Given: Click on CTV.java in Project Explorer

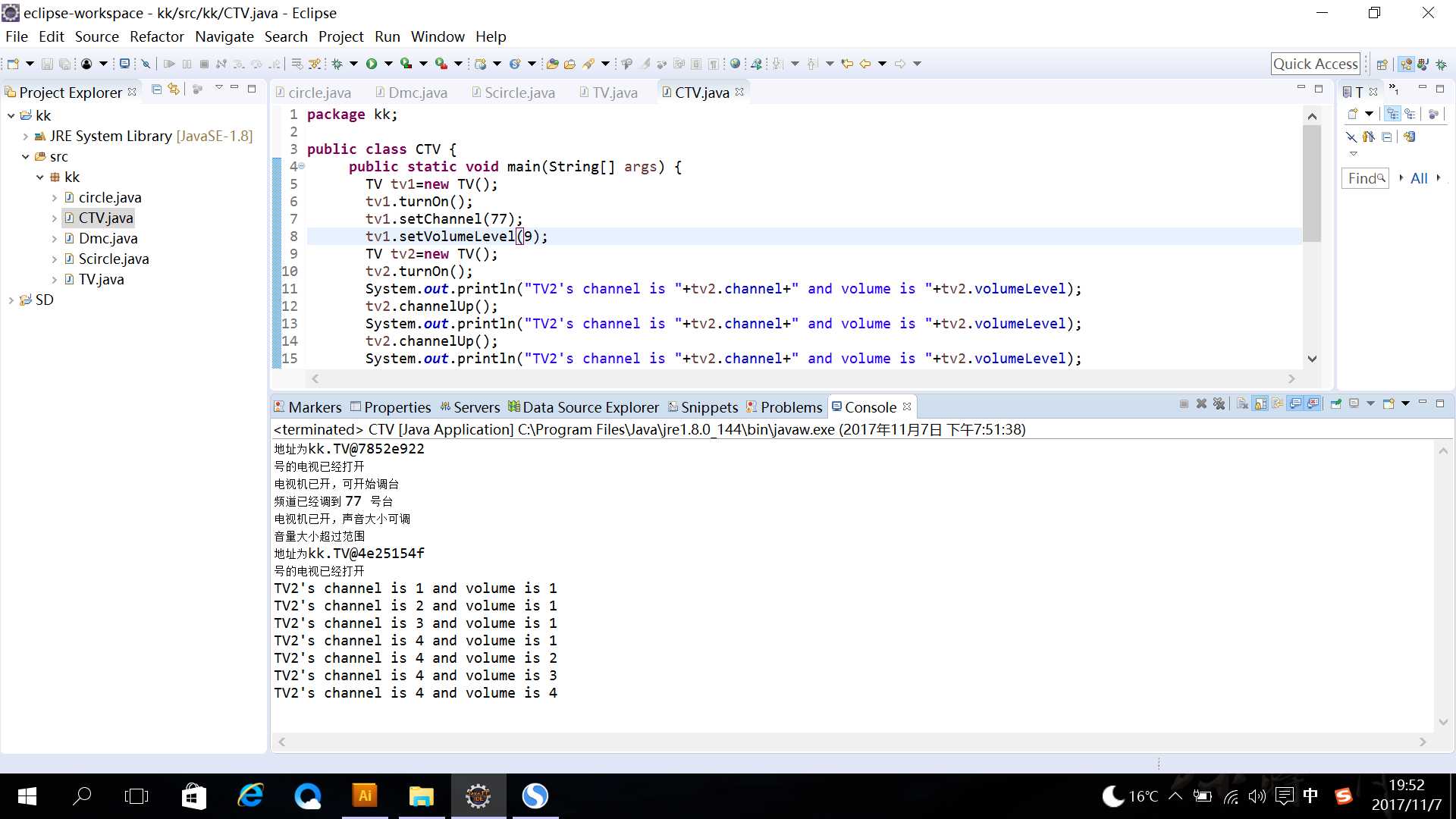Looking at the screenshot, I should pos(105,217).
